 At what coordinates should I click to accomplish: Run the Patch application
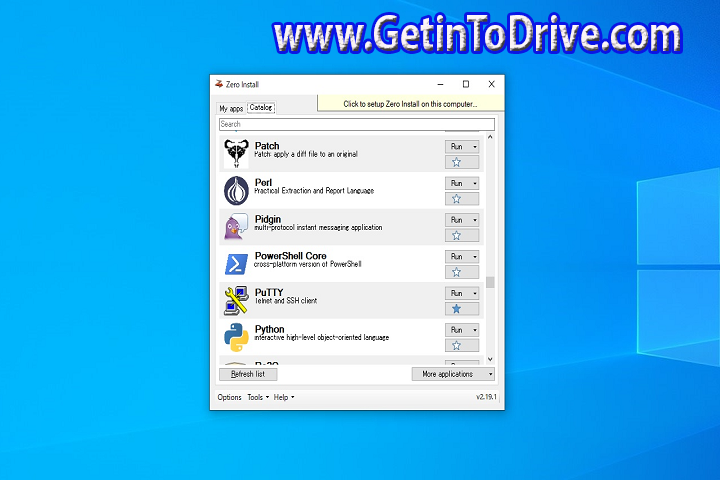[457, 147]
